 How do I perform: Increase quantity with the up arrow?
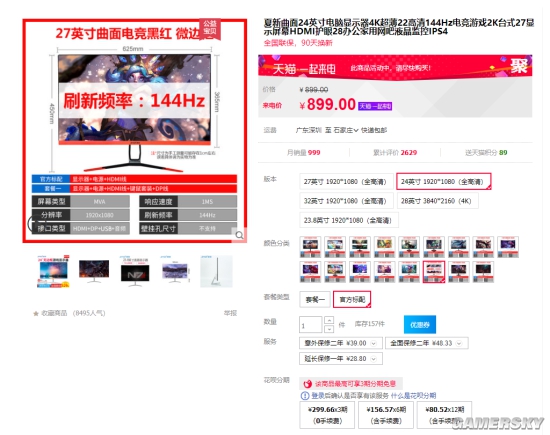tap(329, 320)
